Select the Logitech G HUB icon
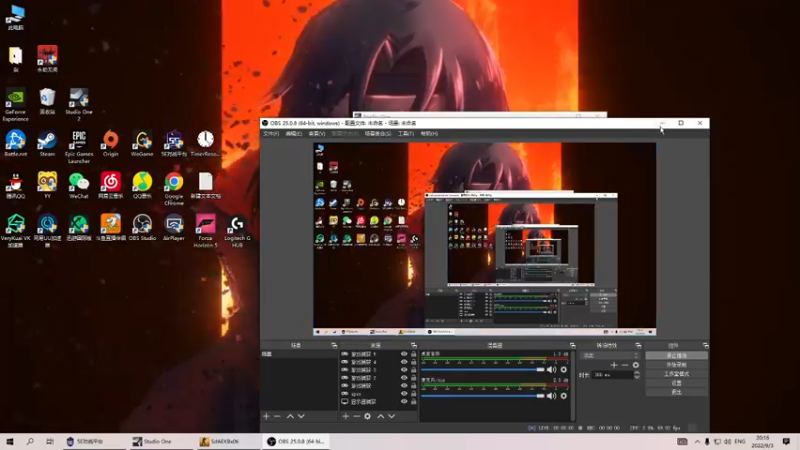800x450 pixels. (x=237, y=231)
